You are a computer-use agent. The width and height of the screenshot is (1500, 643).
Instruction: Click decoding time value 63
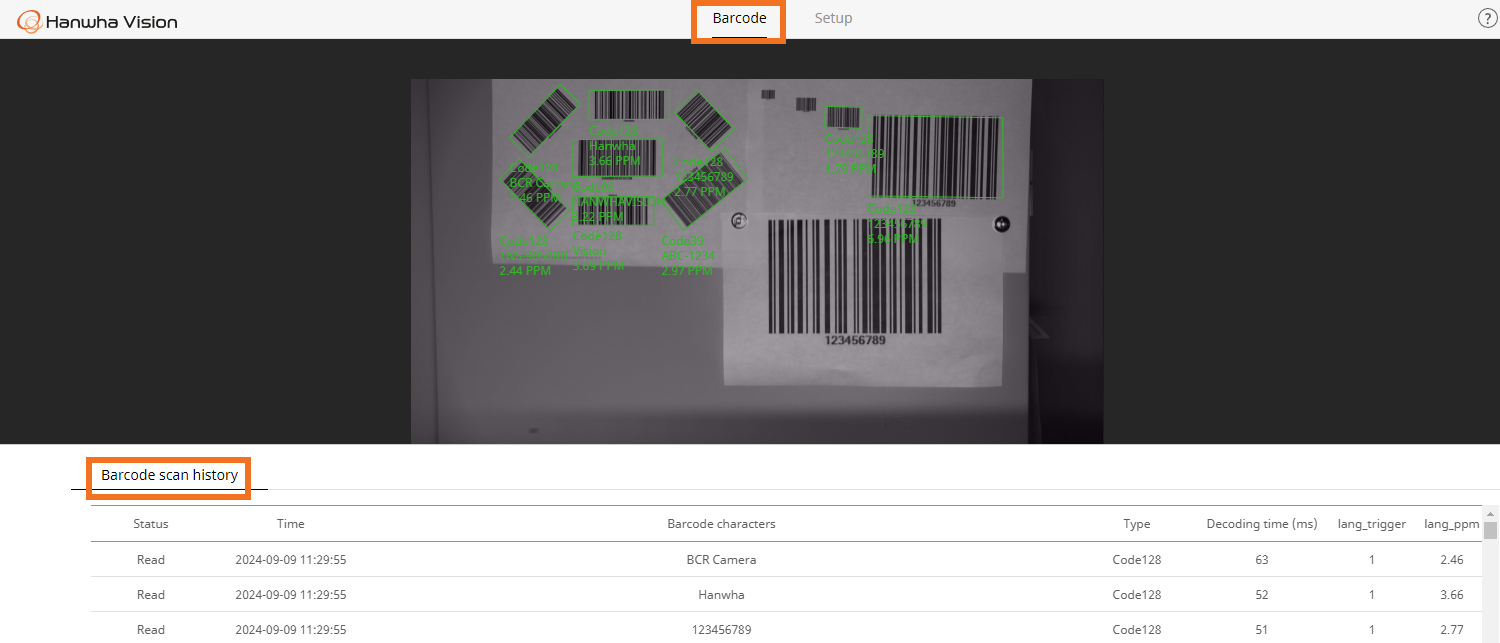[x=1262, y=560]
